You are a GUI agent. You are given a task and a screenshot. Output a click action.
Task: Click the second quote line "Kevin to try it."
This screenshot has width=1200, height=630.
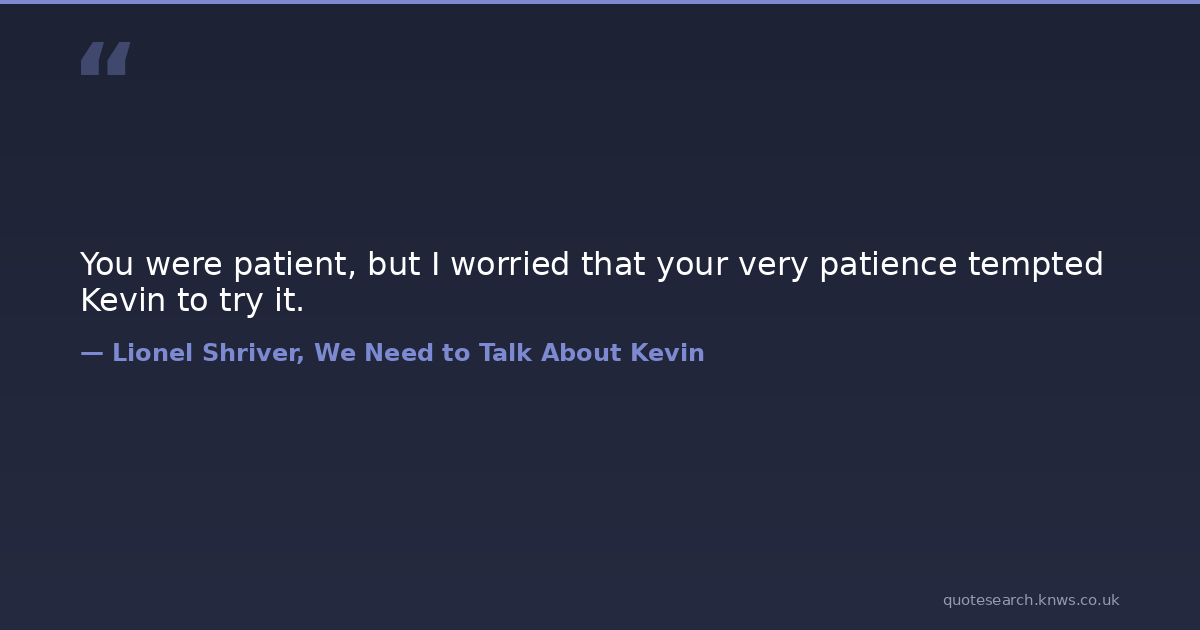[x=192, y=301]
